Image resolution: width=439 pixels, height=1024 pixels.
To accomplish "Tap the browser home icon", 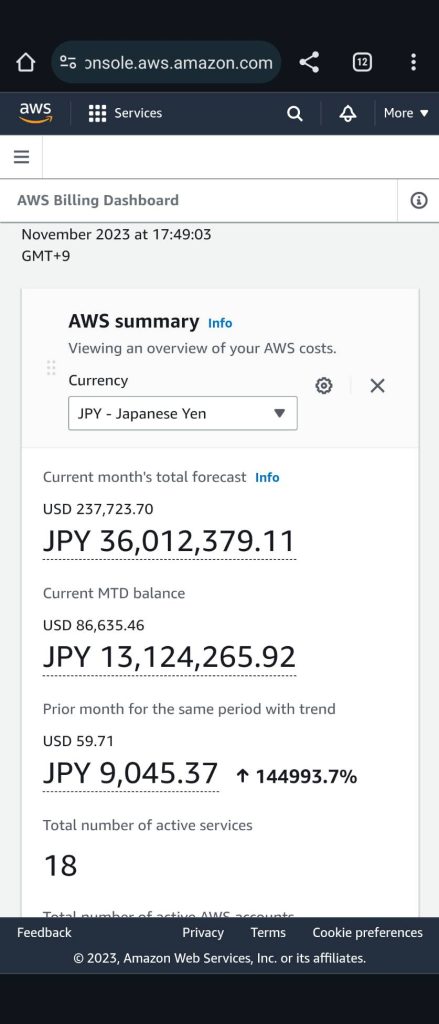I will (x=25, y=63).
